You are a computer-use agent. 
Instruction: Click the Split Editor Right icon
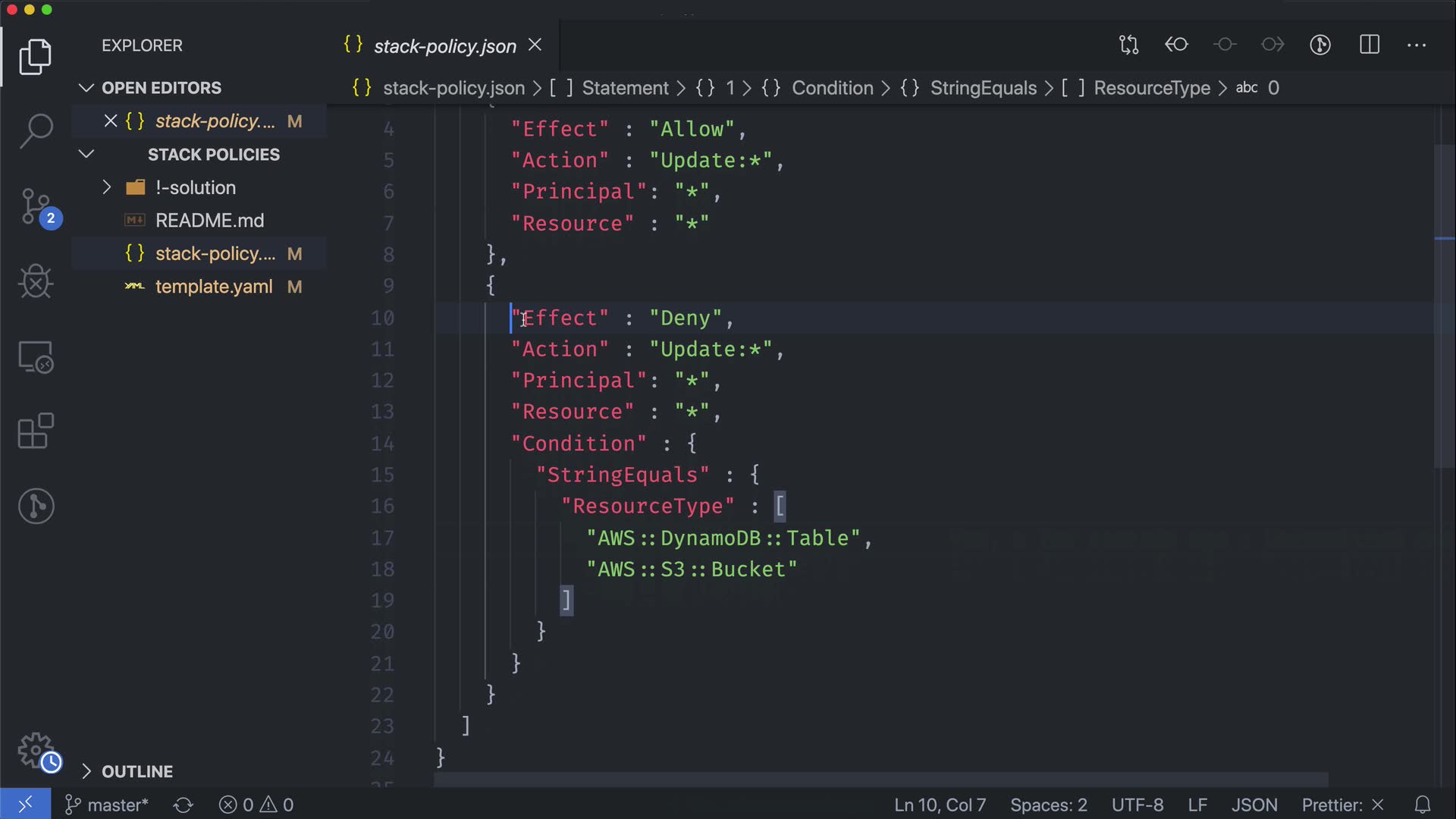point(1370,45)
